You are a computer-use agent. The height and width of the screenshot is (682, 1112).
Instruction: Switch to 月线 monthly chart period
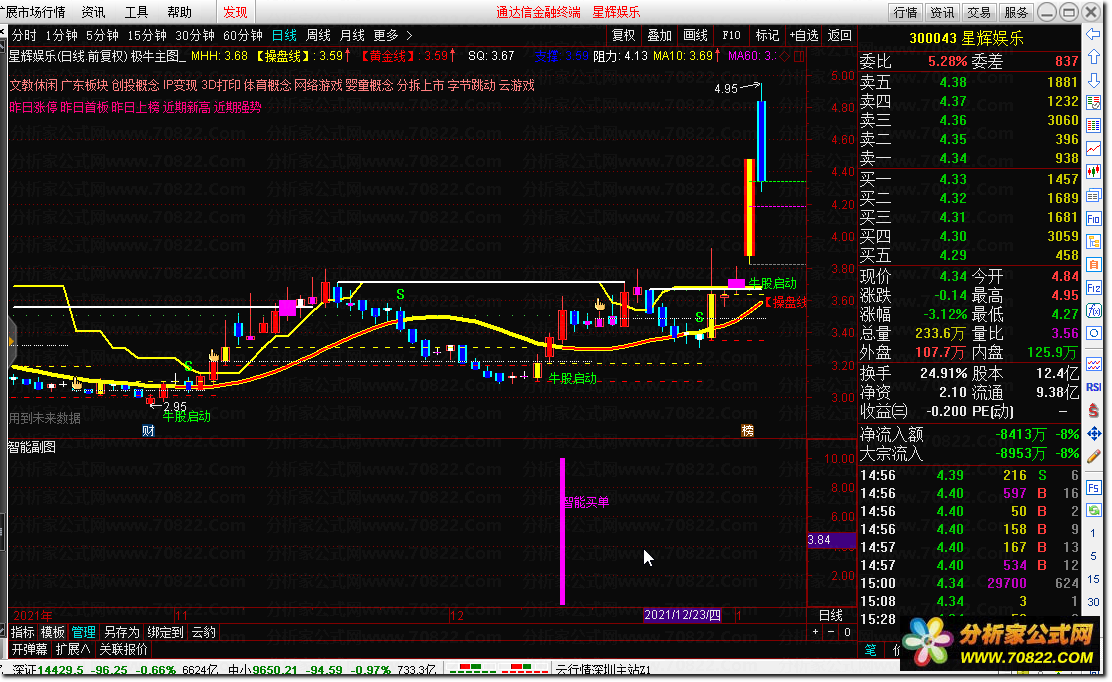352,35
